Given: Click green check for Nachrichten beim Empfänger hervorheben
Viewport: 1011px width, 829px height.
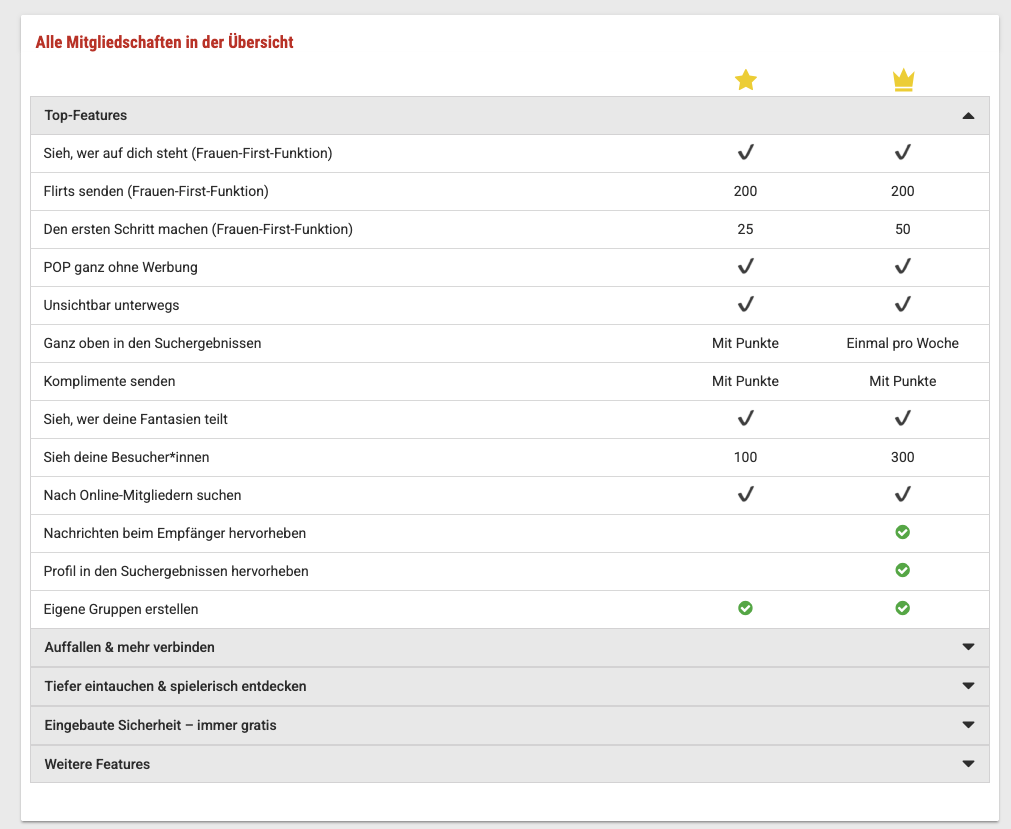Looking at the screenshot, I should [903, 533].
